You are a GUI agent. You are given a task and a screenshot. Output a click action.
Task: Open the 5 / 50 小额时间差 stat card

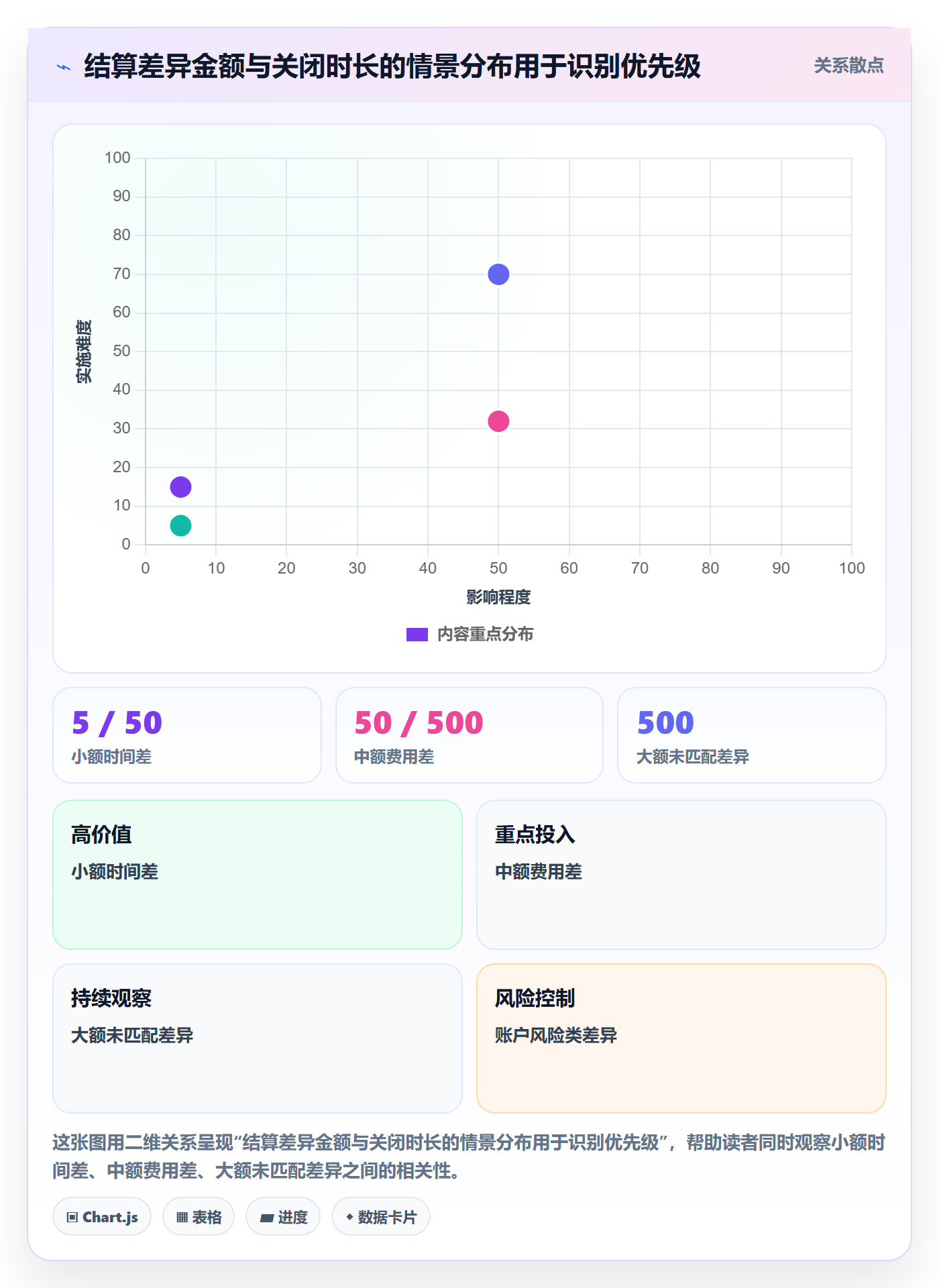pyautogui.click(x=187, y=735)
